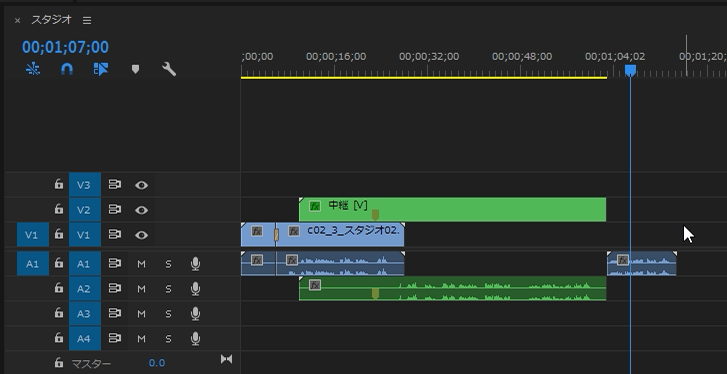Click the marker on the 中継 video clip

pos(375,215)
